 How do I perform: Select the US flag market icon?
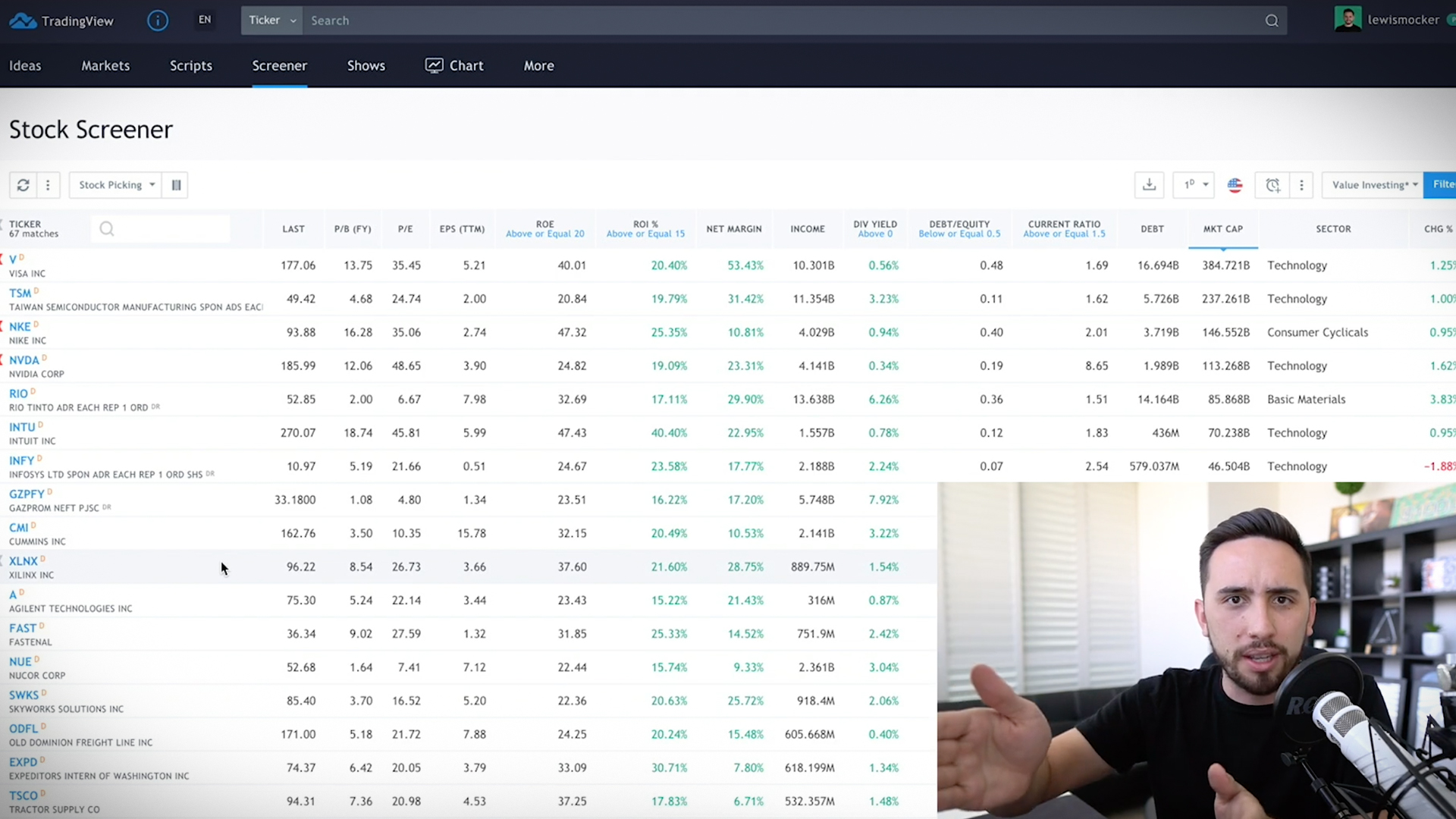pos(1235,185)
